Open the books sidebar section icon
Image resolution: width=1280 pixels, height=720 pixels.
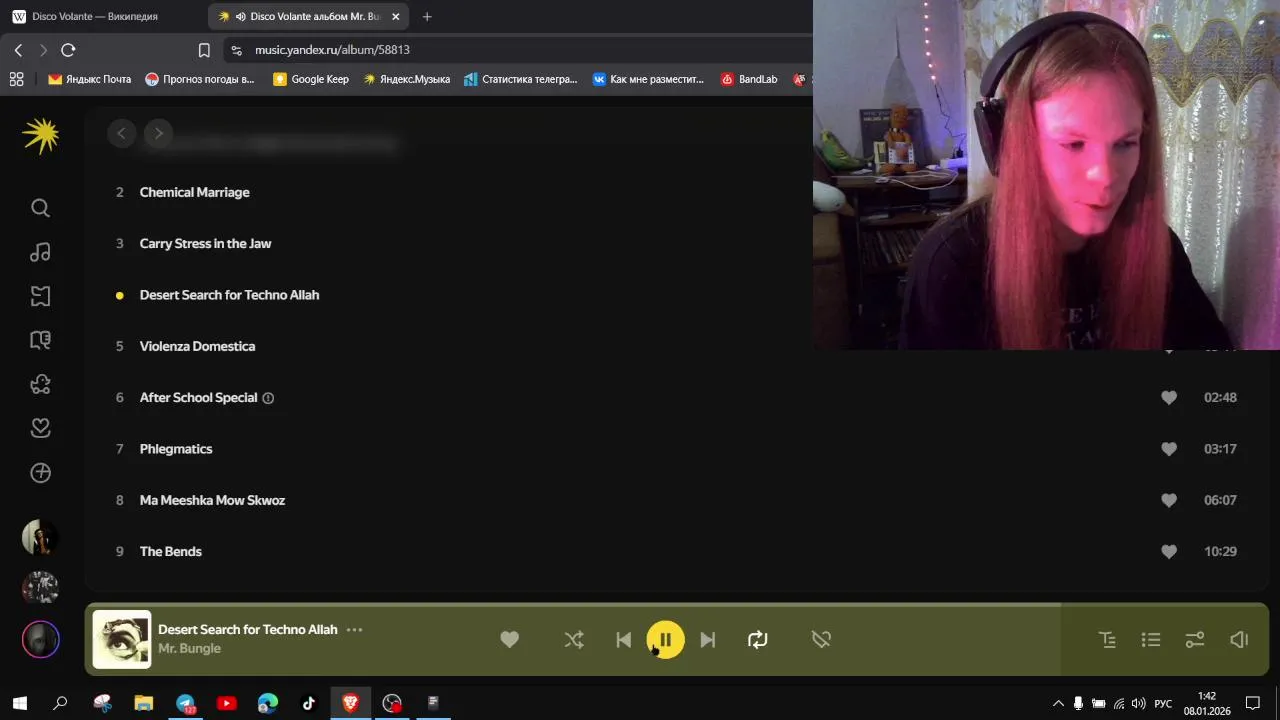coord(40,340)
